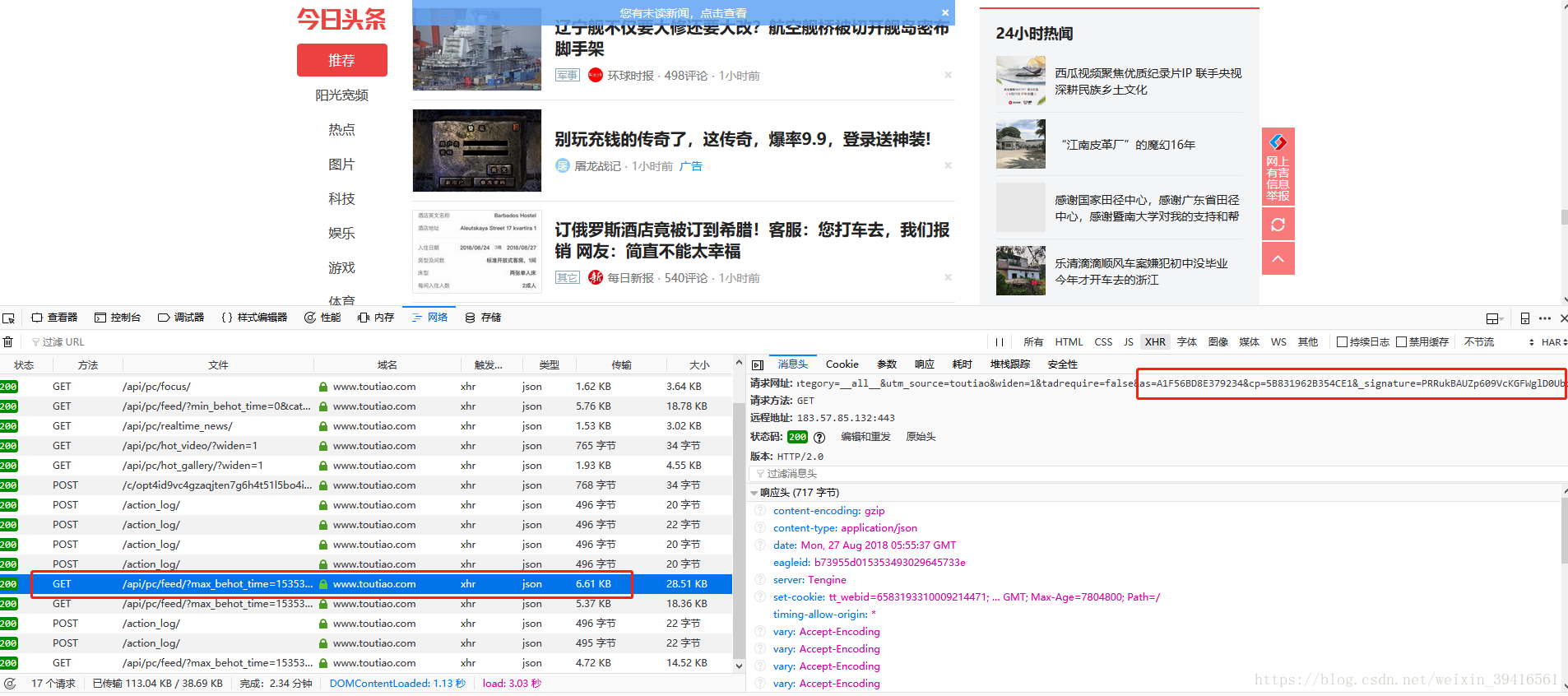Filter requests by JS
This screenshot has height=696, width=1568.
1129,342
